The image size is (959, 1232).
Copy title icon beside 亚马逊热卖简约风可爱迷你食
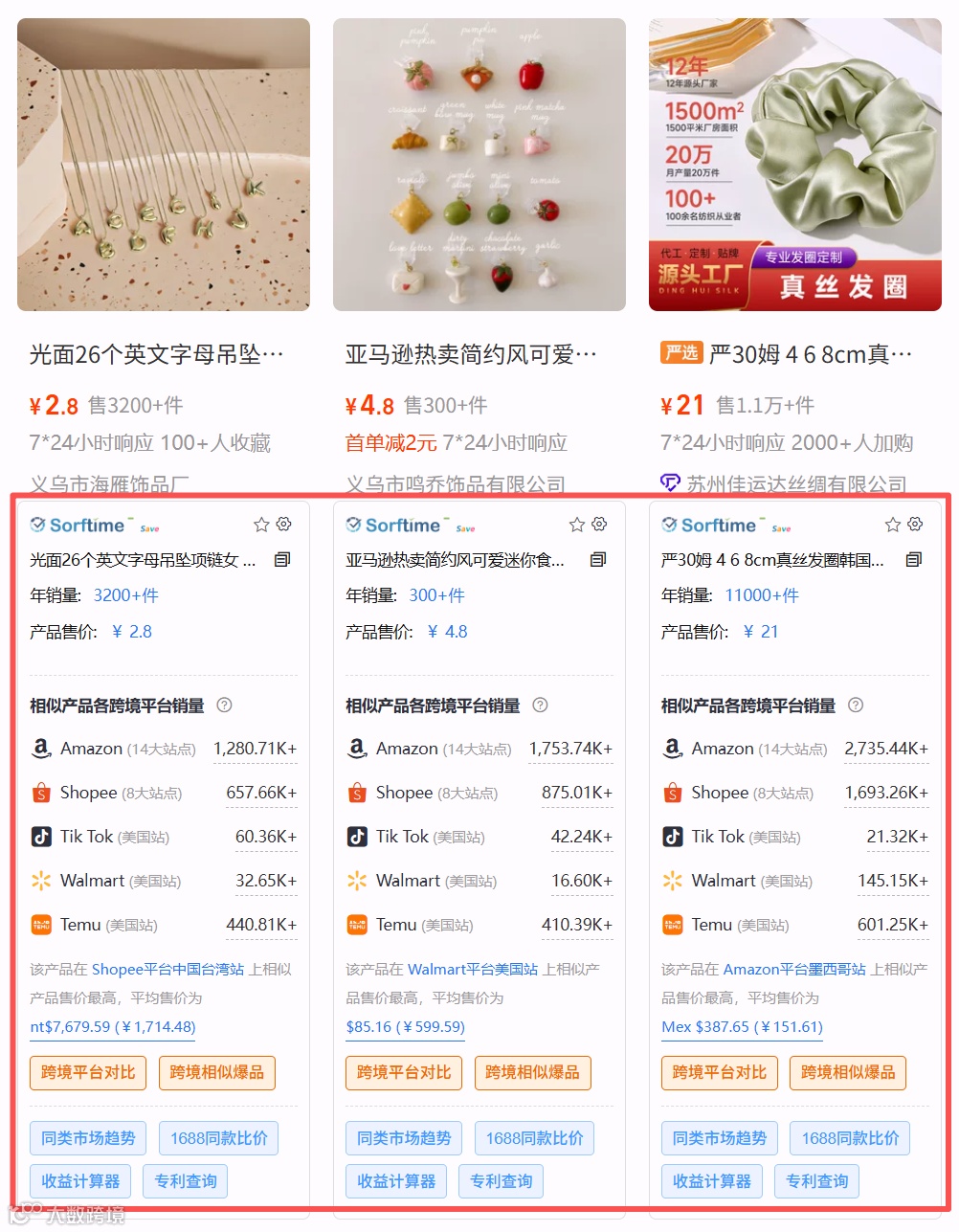598,559
